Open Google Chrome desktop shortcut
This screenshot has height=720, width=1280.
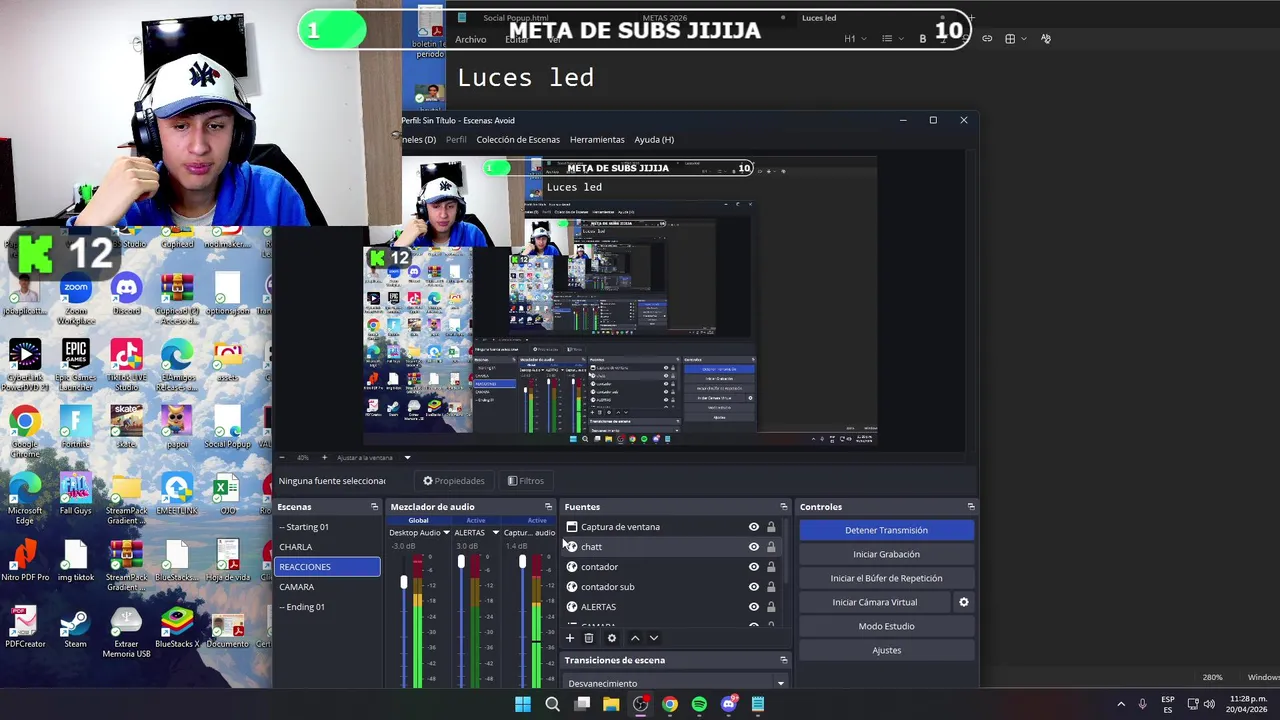coord(25,432)
